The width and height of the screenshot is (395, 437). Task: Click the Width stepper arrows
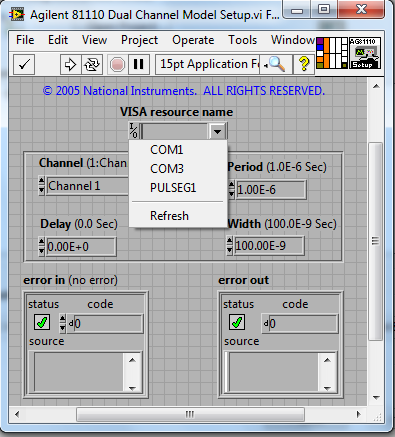pyautogui.click(x=229, y=246)
